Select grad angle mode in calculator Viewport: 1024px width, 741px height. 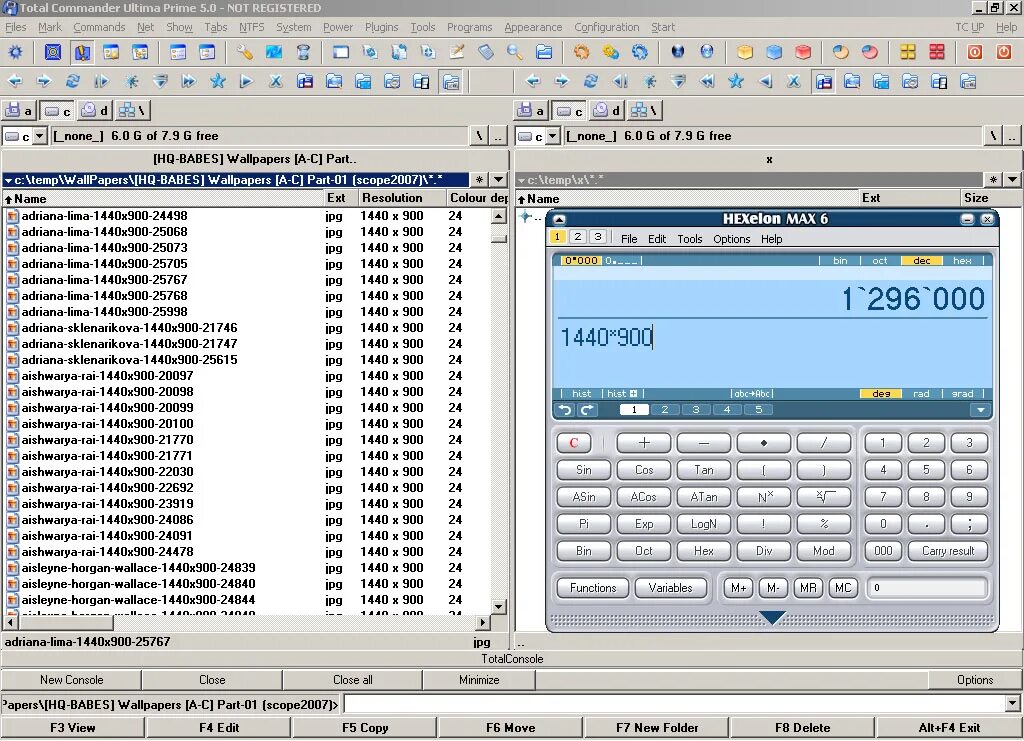coord(962,394)
